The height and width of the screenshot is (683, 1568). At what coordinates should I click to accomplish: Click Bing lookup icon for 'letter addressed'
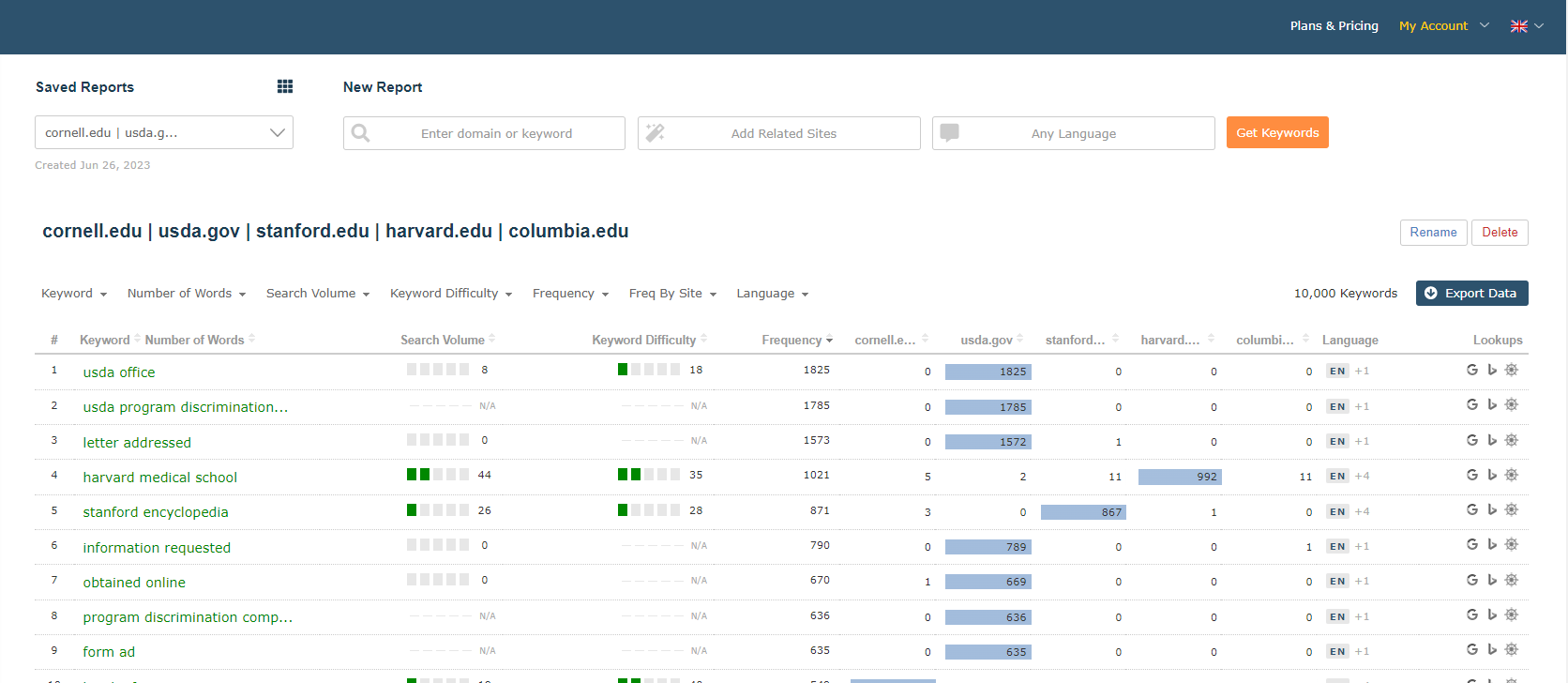(x=1492, y=440)
